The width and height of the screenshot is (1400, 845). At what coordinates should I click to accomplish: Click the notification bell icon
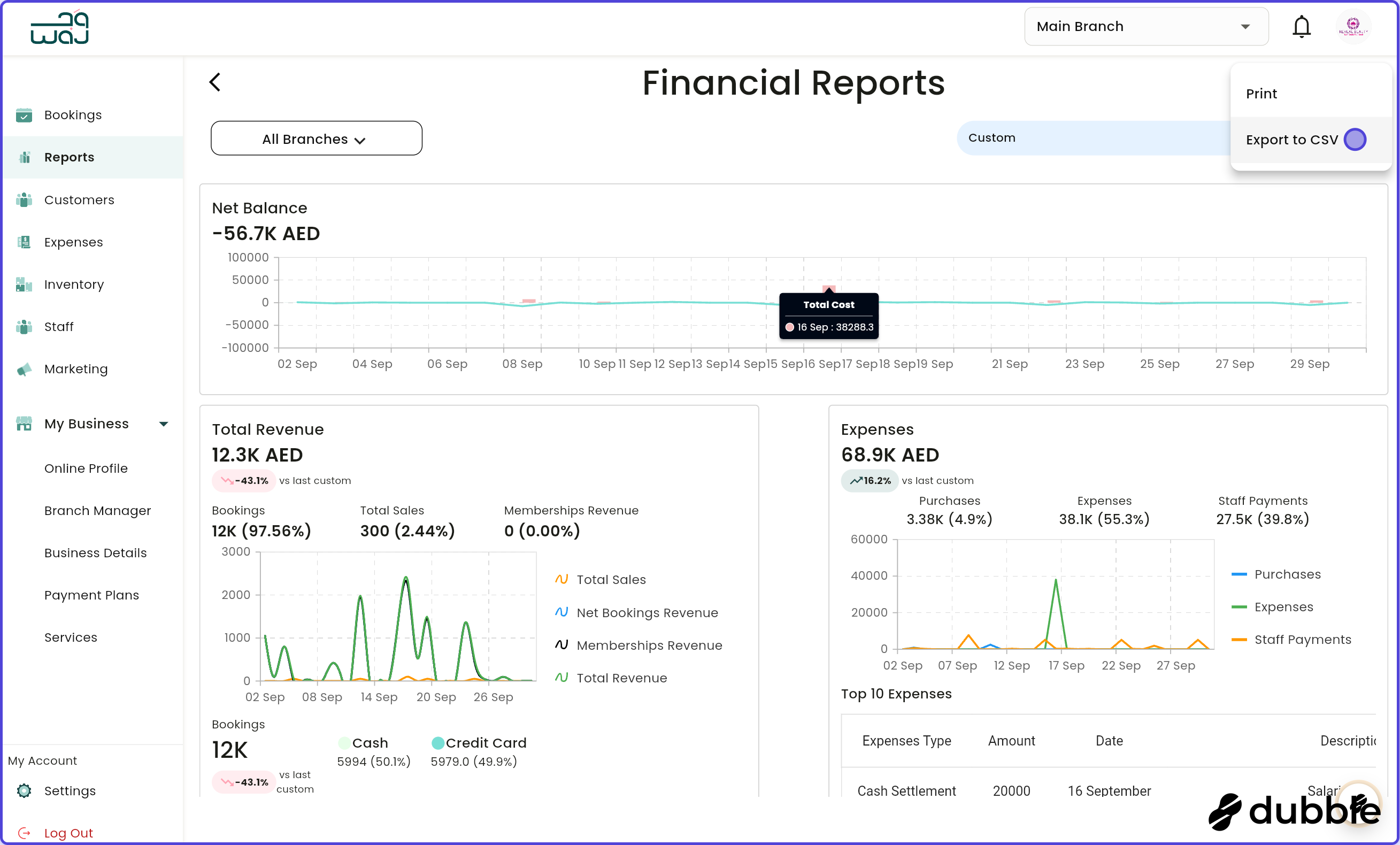(x=1301, y=26)
